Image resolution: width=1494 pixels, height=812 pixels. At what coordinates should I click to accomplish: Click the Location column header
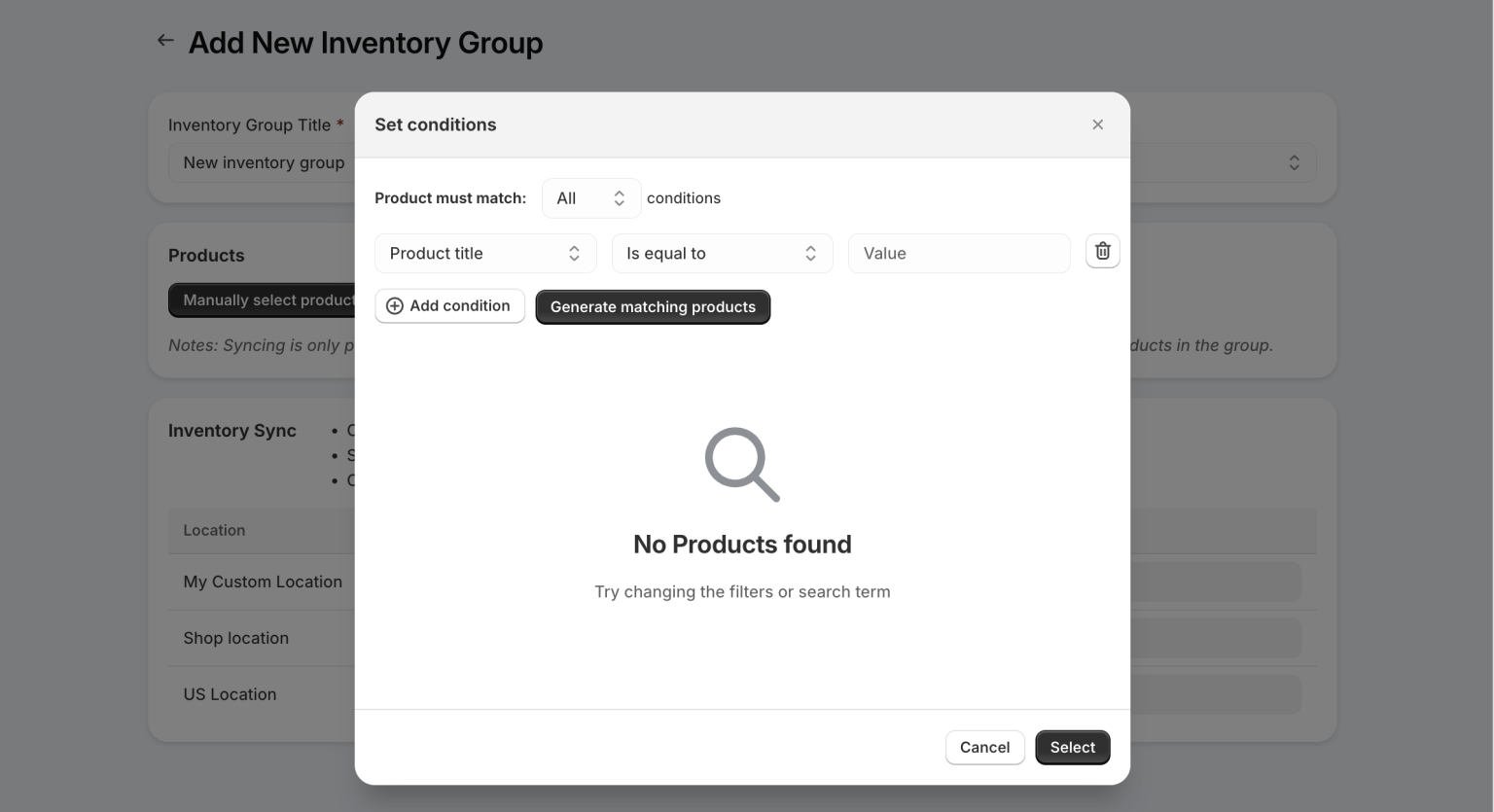tap(214, 530)
